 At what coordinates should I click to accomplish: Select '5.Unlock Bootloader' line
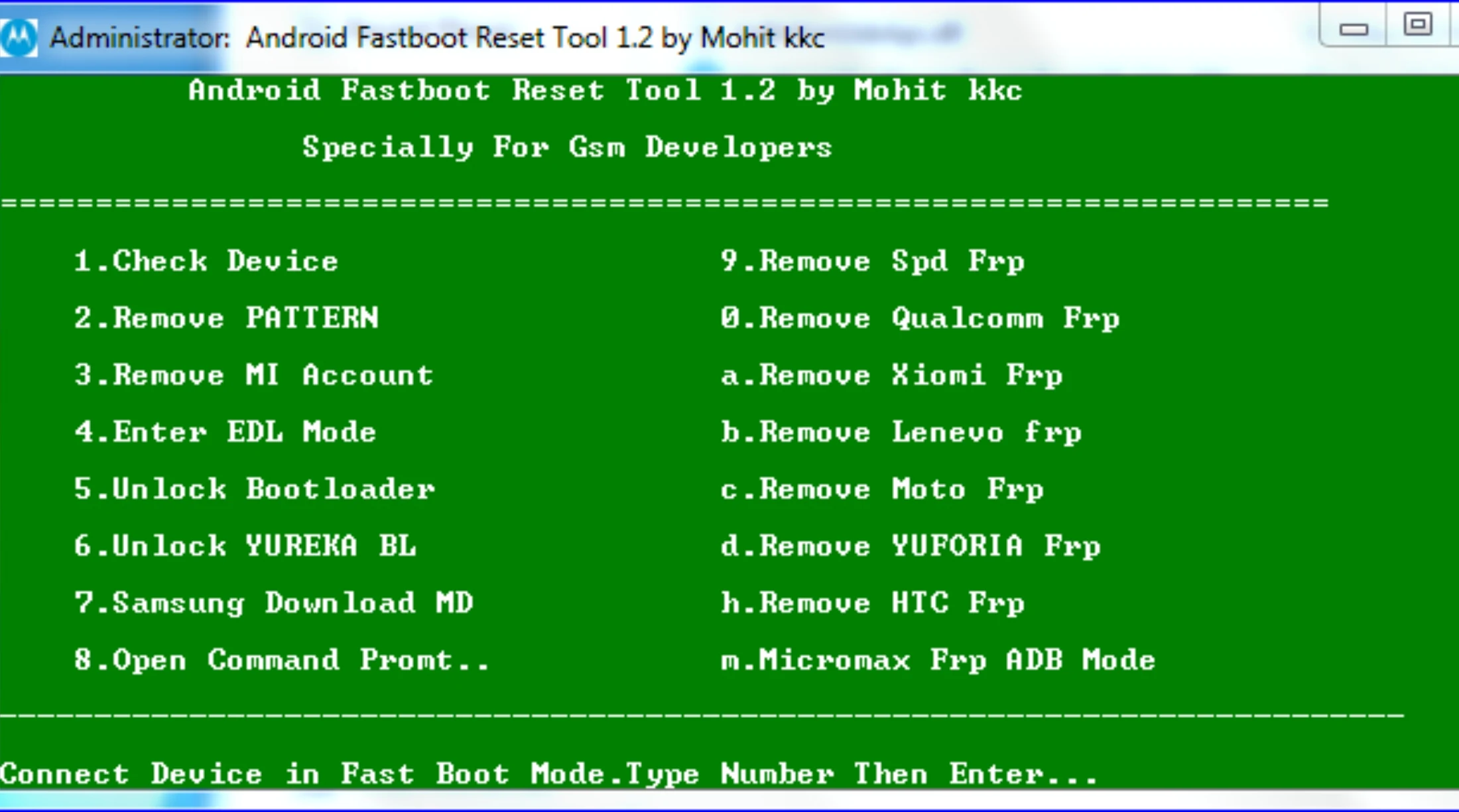coord(255,489)
